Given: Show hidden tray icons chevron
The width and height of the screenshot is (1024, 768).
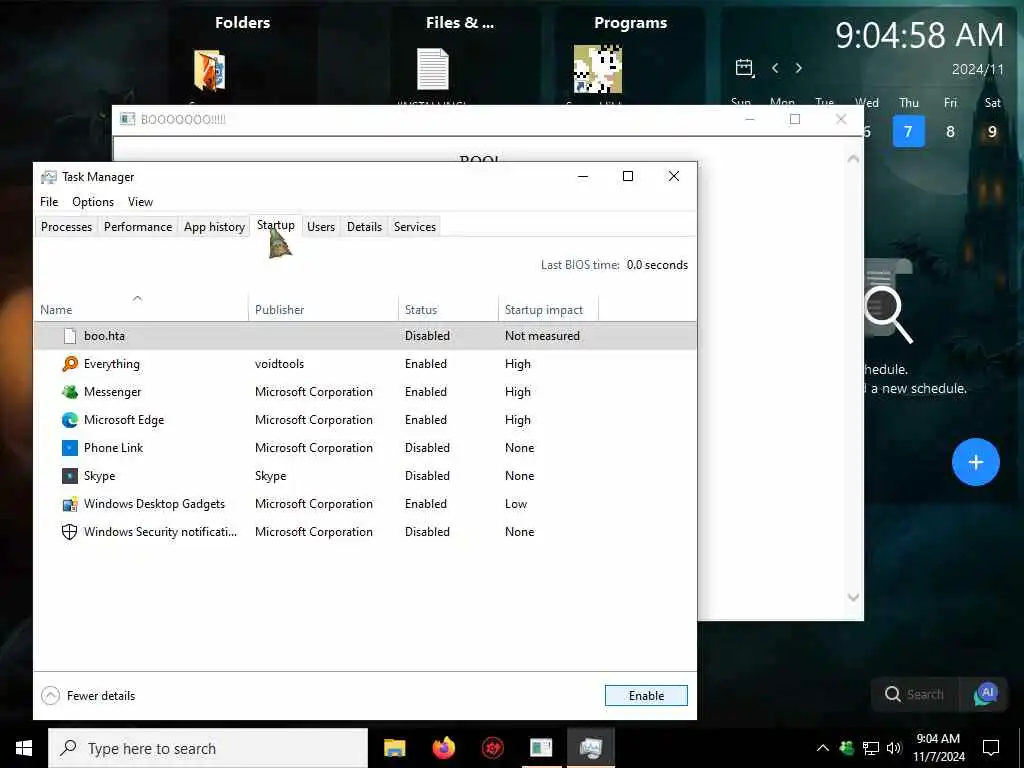Looking at the screenshot, I should pyautogui.click(x=823, y=748).
